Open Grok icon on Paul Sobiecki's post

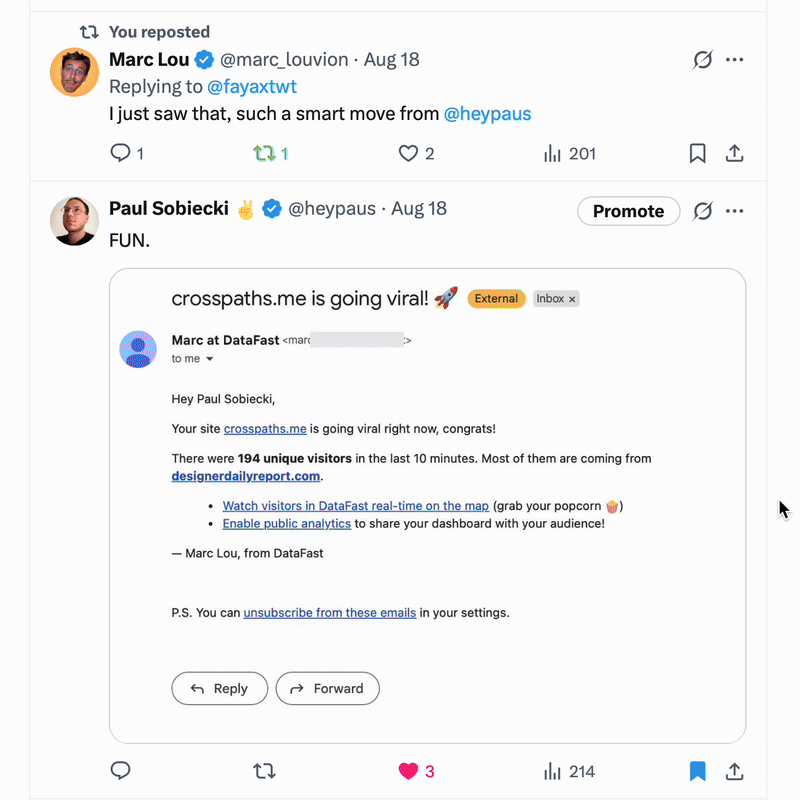point(703,211)
